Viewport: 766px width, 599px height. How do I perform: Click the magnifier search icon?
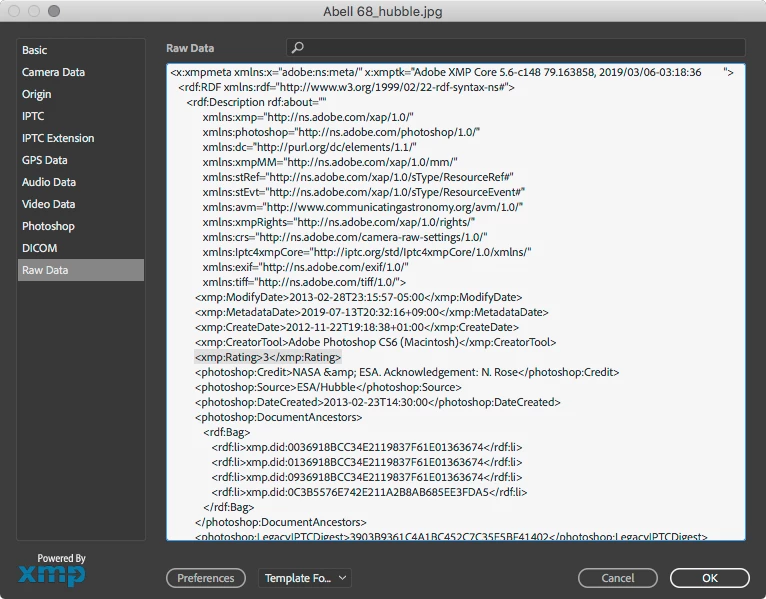tap(298, 47)
